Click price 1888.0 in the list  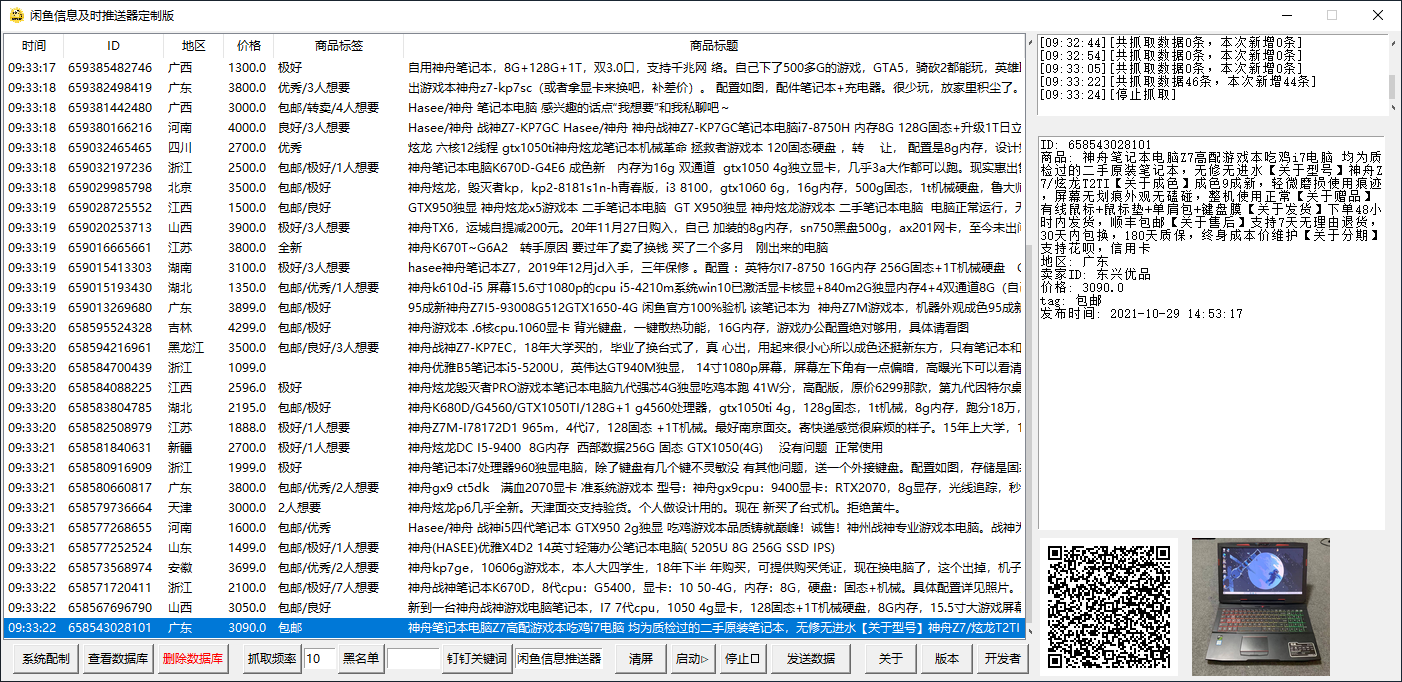tap(247, 428)
